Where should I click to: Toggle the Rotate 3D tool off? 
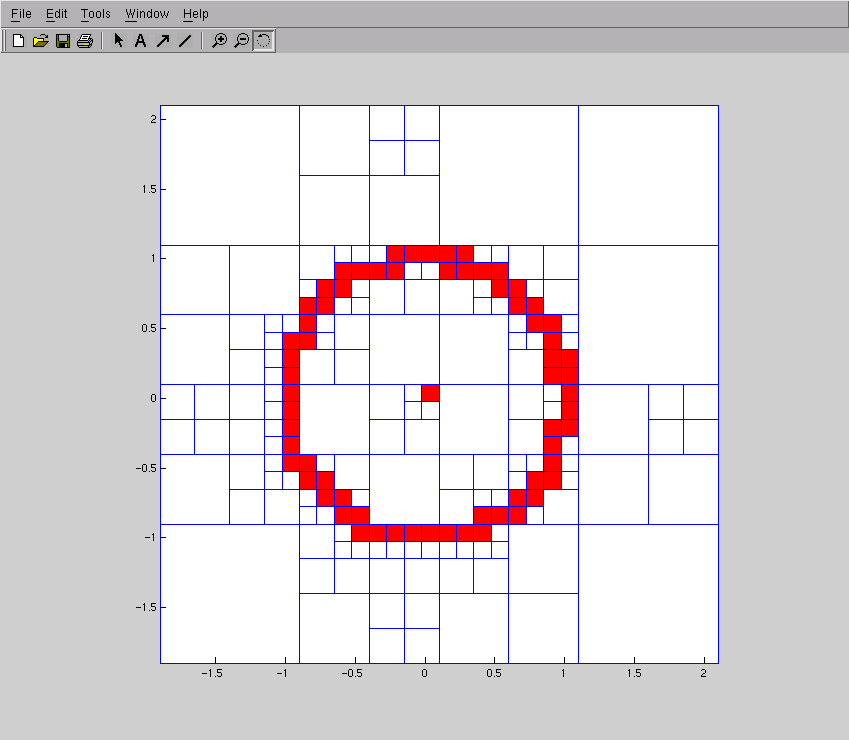point(263,41)
